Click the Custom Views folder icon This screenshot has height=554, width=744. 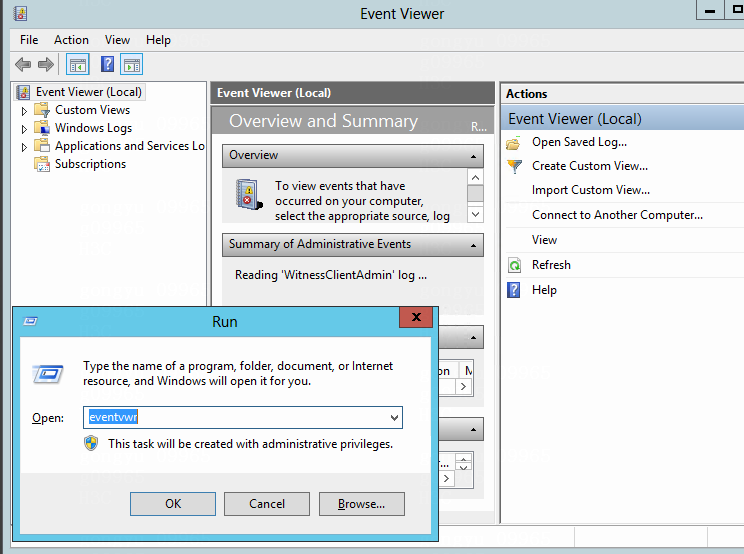(42, 110)
